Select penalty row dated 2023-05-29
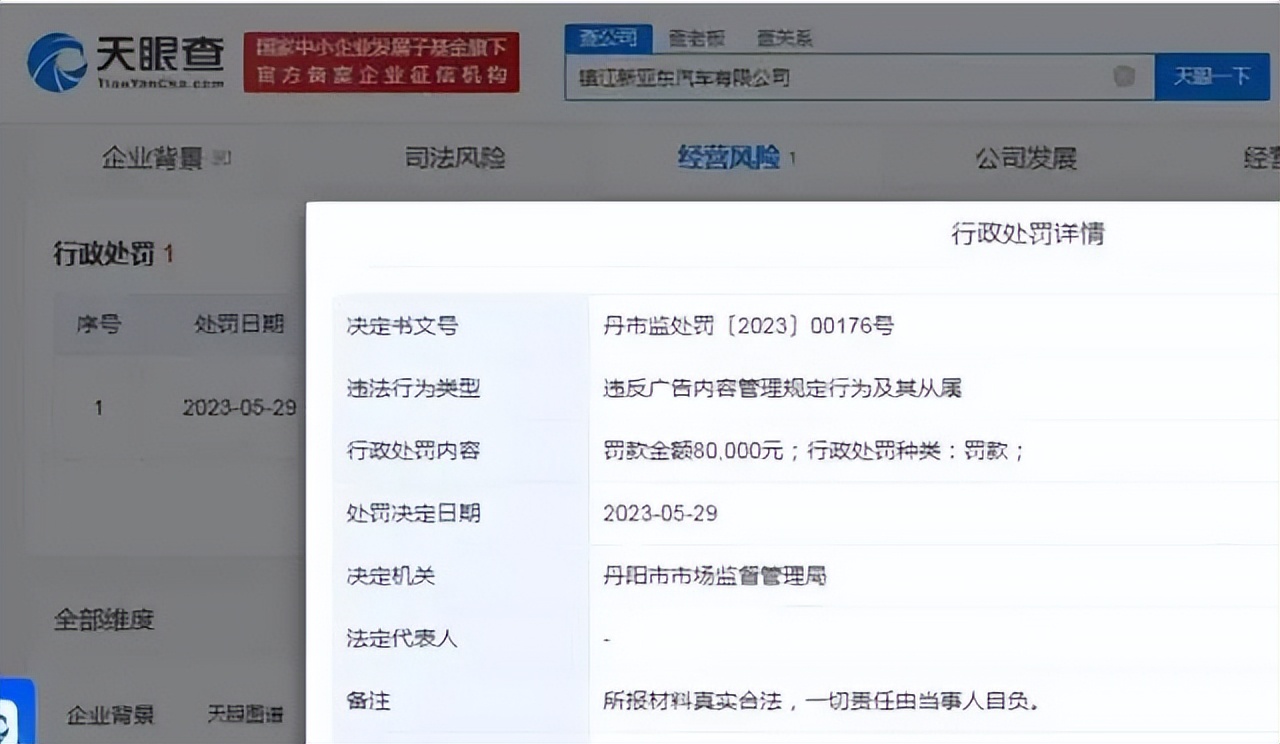The height and width of the screenshot is (744, 1280). tap(240, 408)
